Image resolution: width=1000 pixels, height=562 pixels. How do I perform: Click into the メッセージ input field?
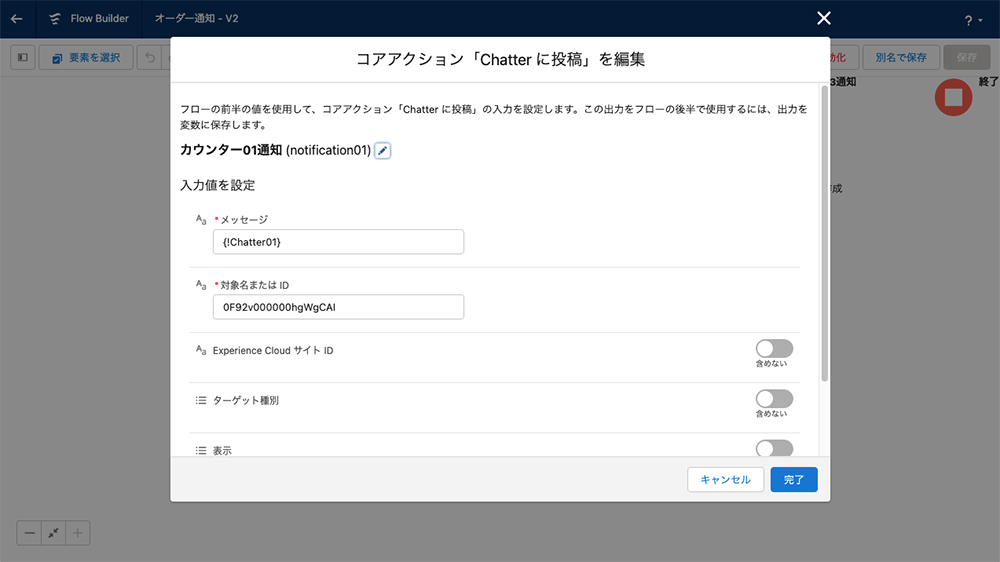coord(338,242)
